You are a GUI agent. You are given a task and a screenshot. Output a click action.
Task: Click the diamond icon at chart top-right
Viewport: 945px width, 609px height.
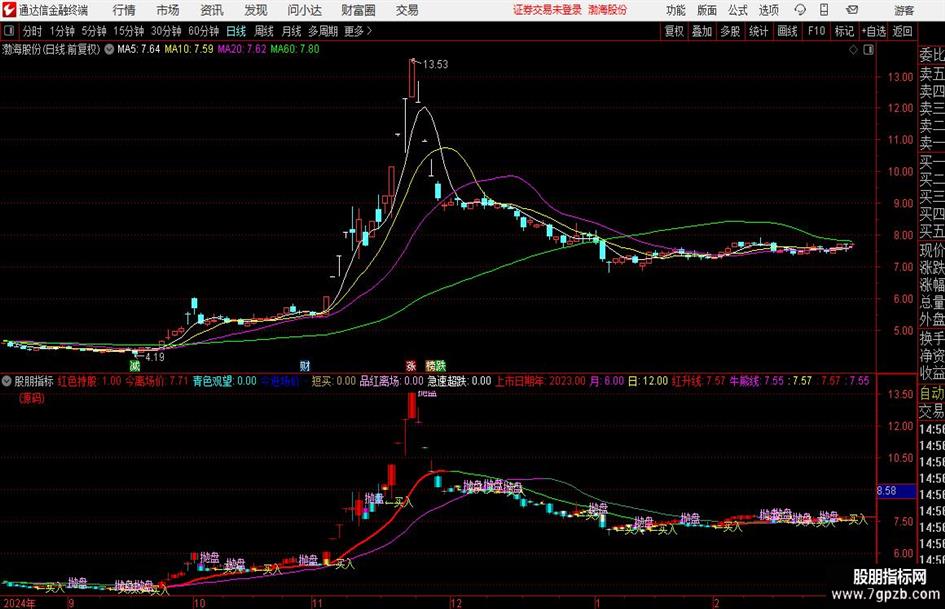pyautogui.click(x=853, y=50)
